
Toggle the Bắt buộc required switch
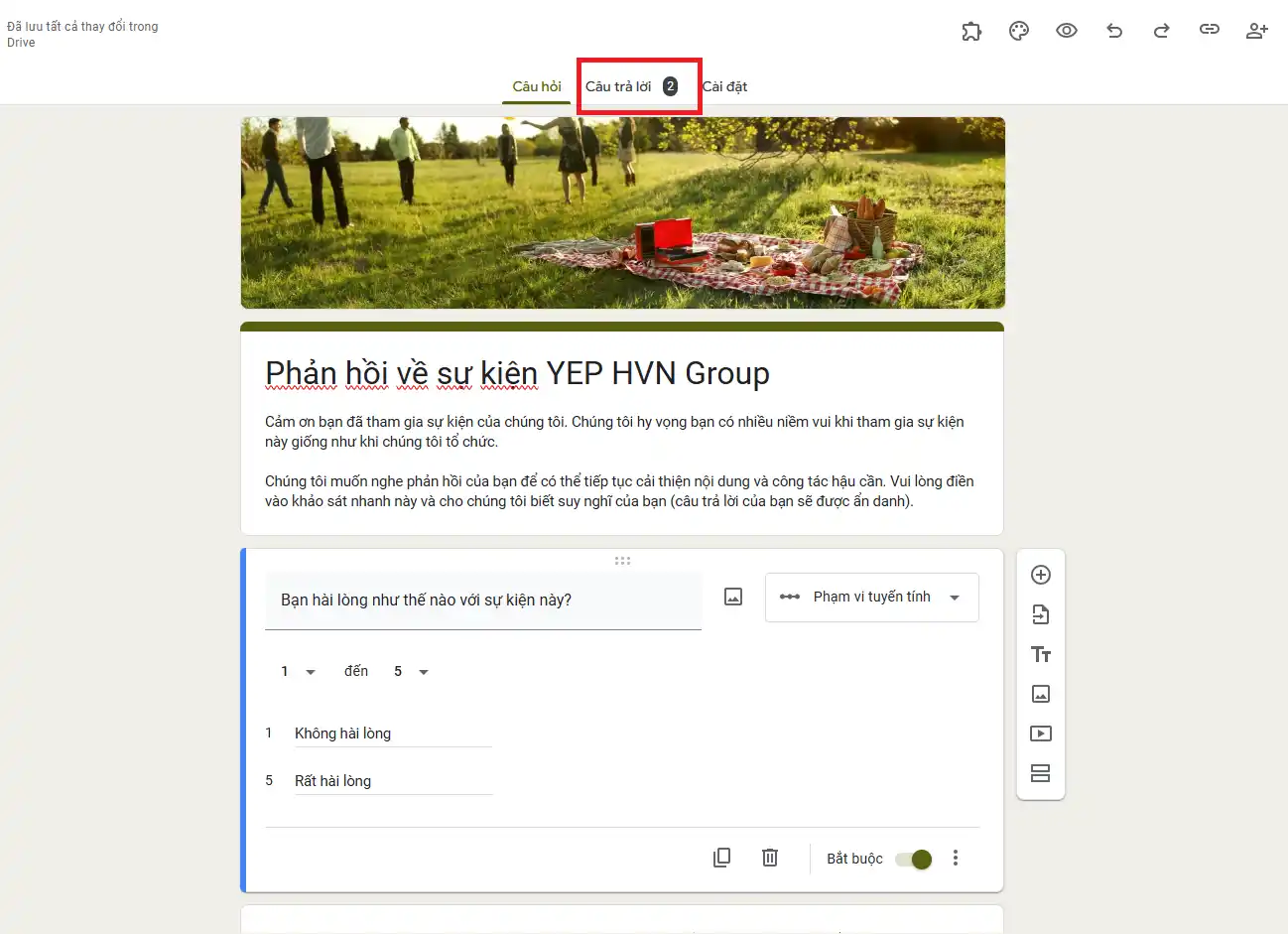coord(913,859)
